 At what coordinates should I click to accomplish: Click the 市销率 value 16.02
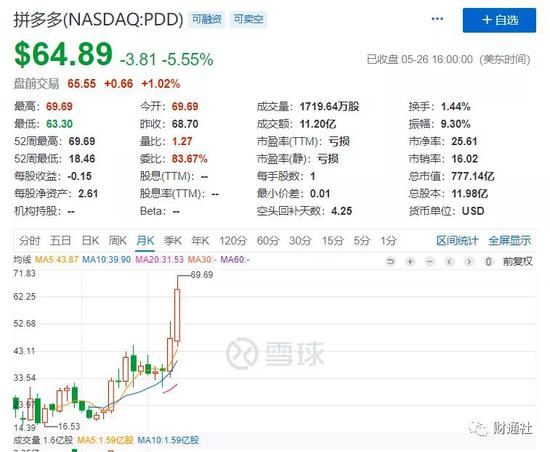tap(465, 159)
